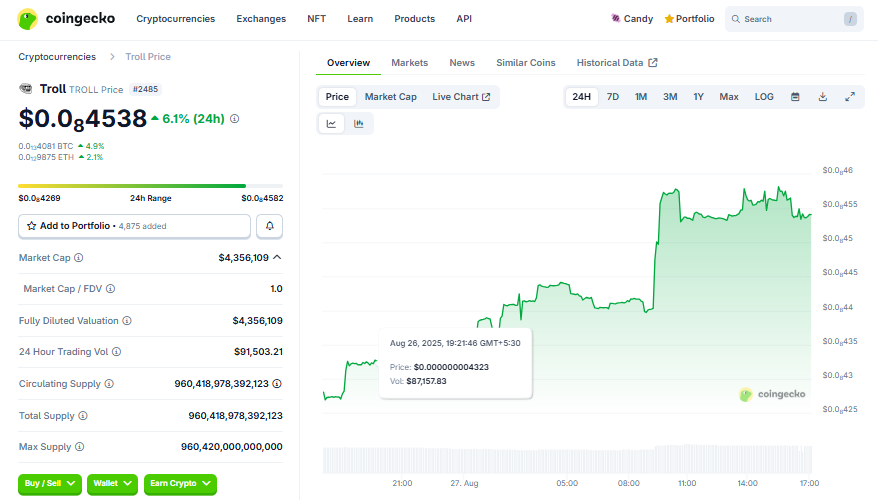This screenshot has width=878, height=500.
Task: Open the Candy rewards link
Action: click(x=632, y=19)
